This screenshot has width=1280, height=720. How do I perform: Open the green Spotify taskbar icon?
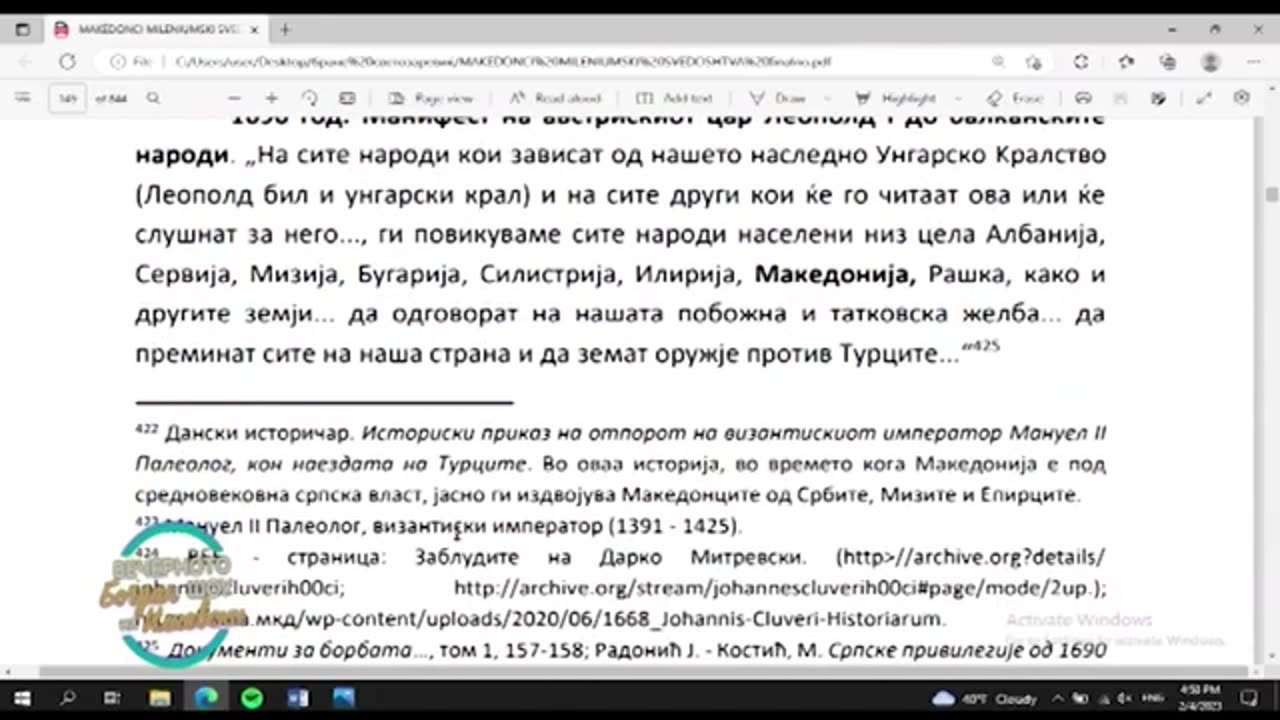click(x=252, y=698)
